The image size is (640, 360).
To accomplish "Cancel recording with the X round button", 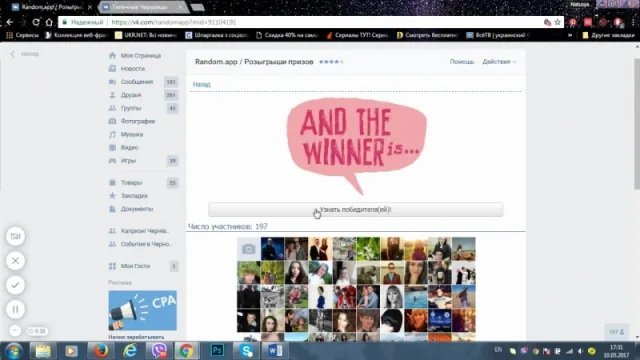I will coord(16,260).
